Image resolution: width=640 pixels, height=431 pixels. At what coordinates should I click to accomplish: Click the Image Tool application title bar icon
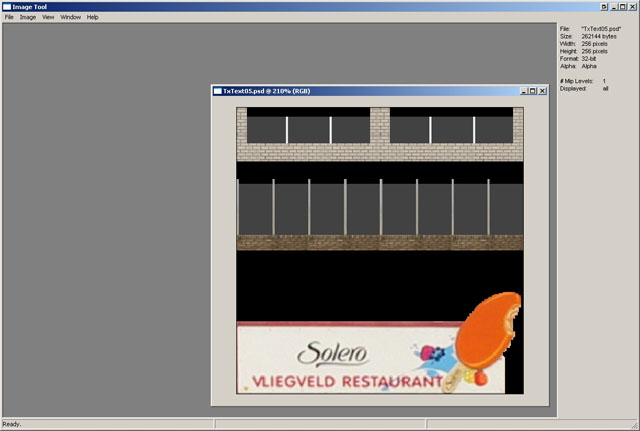6,6
